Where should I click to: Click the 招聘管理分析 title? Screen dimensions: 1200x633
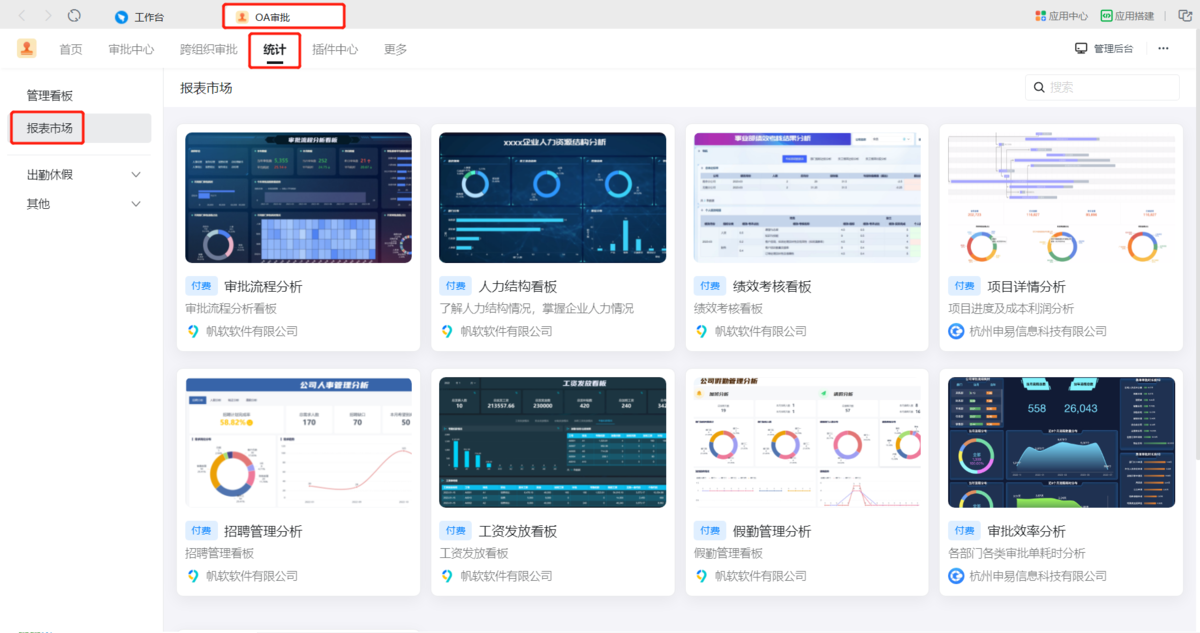(x=263, y=531)
